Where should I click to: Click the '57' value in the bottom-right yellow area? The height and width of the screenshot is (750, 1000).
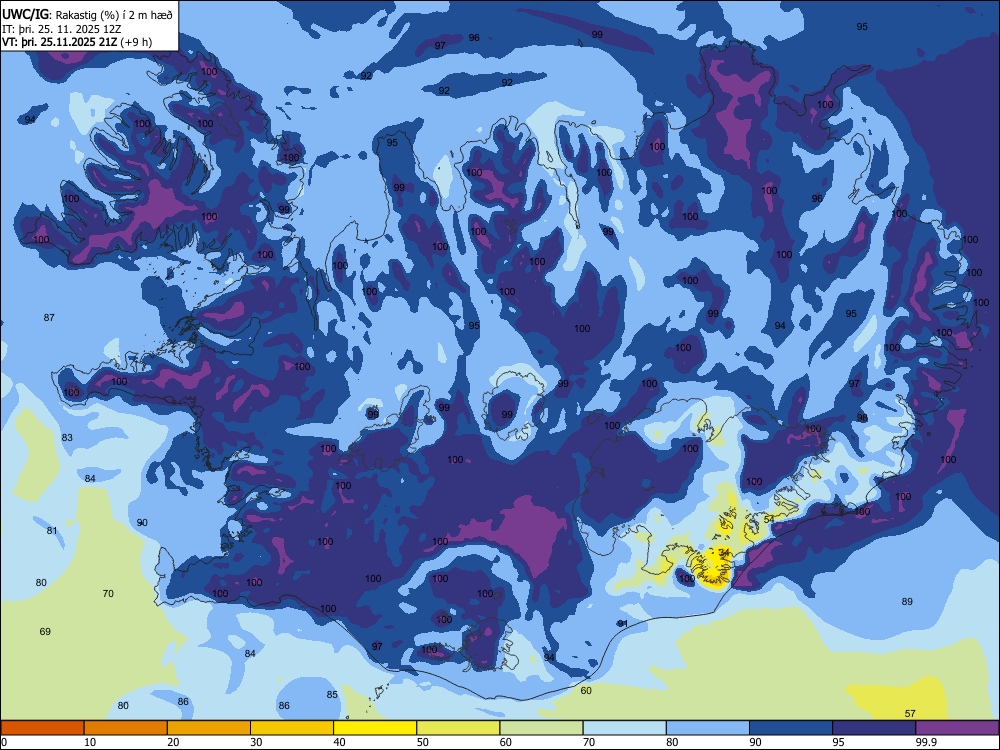[x=910, y=714]
